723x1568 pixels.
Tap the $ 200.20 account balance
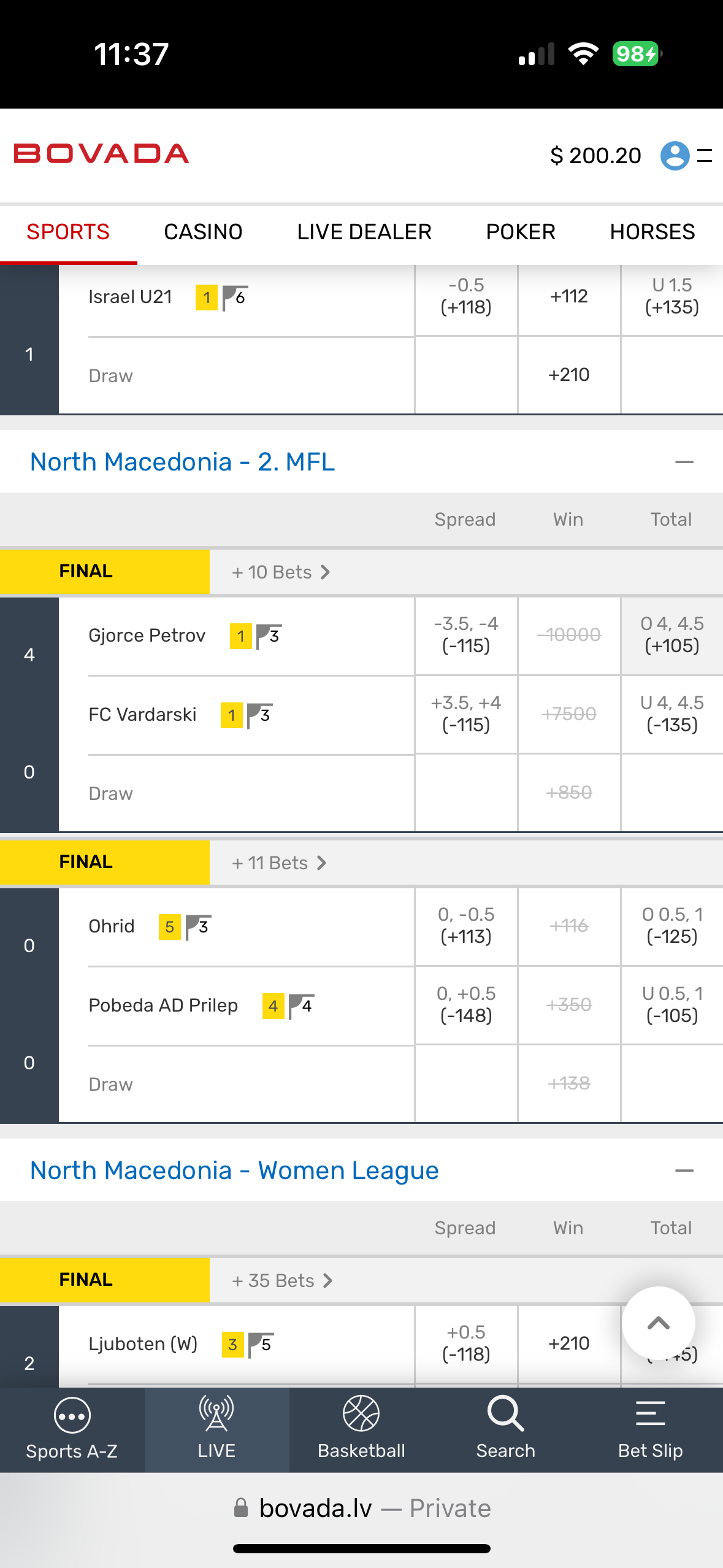[595, 156]
